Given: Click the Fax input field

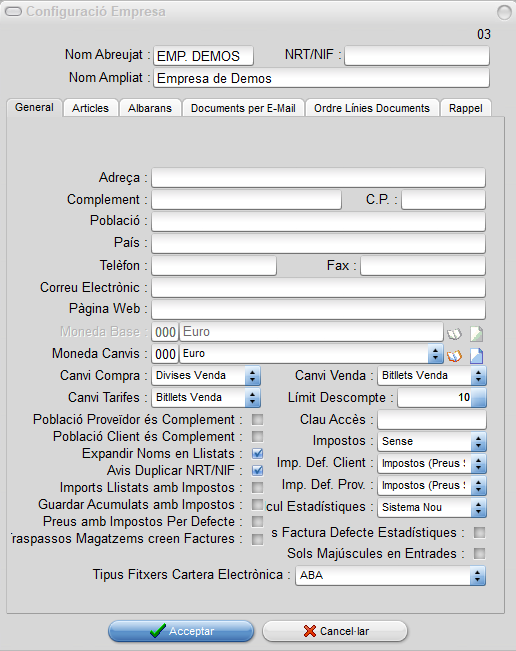Looking at the screenshot, I should click(x=423, y=266).
